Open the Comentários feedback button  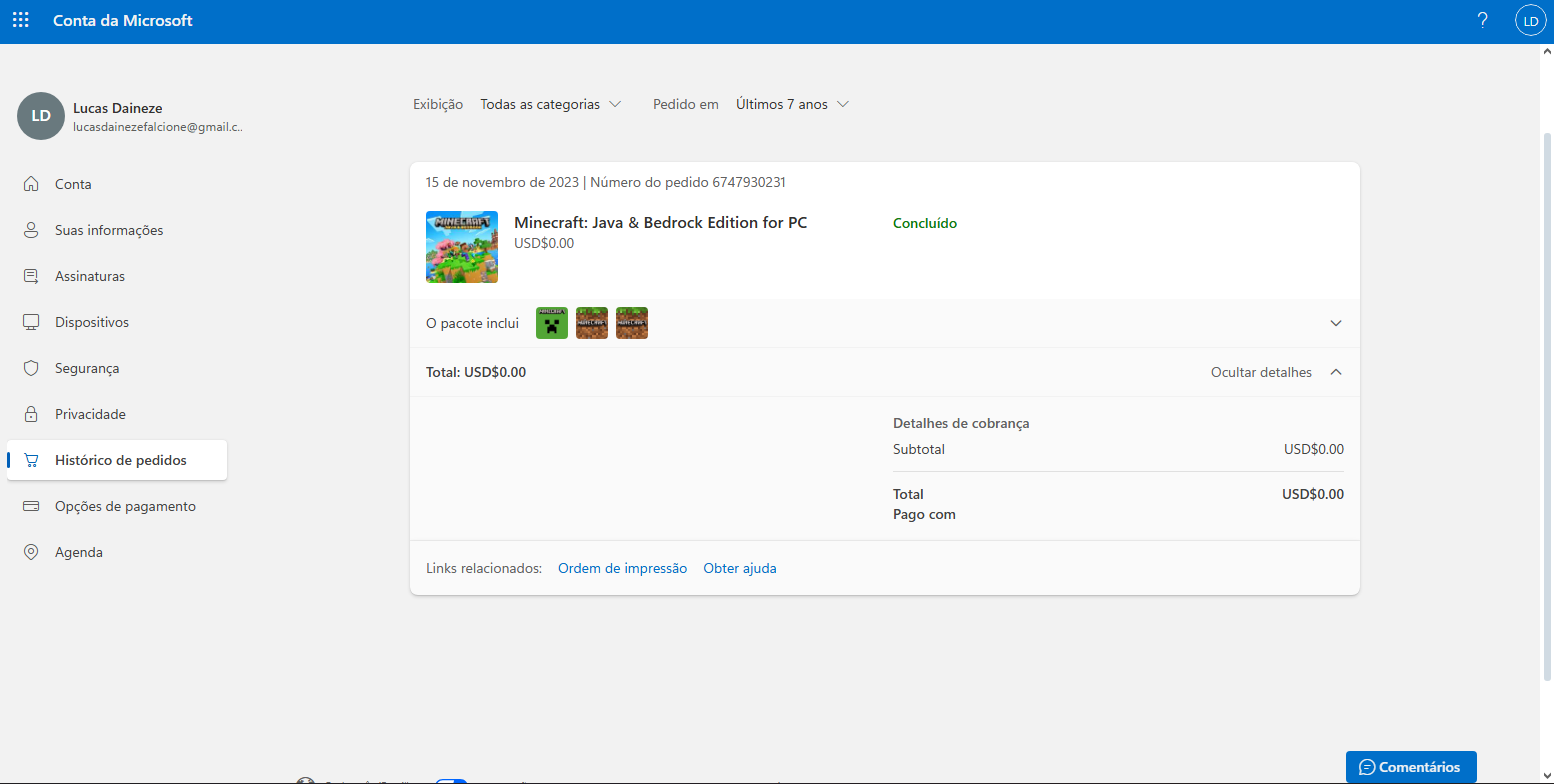(1411, 767)
